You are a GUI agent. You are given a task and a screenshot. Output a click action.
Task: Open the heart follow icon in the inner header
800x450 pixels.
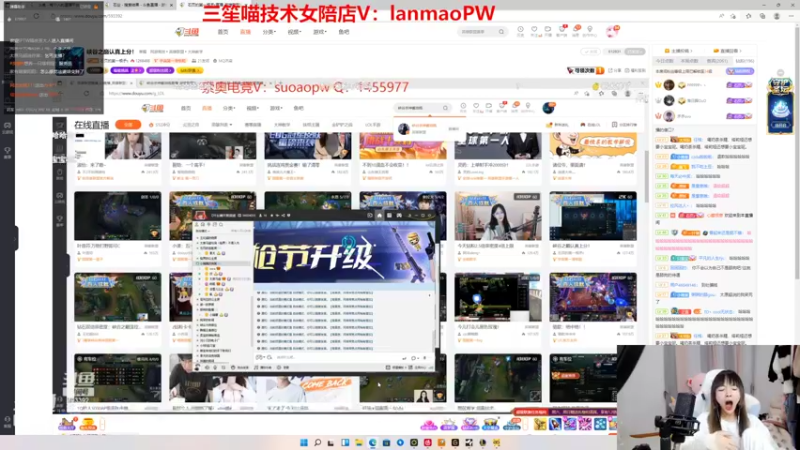pyautogui.click(x=476, y=107)
